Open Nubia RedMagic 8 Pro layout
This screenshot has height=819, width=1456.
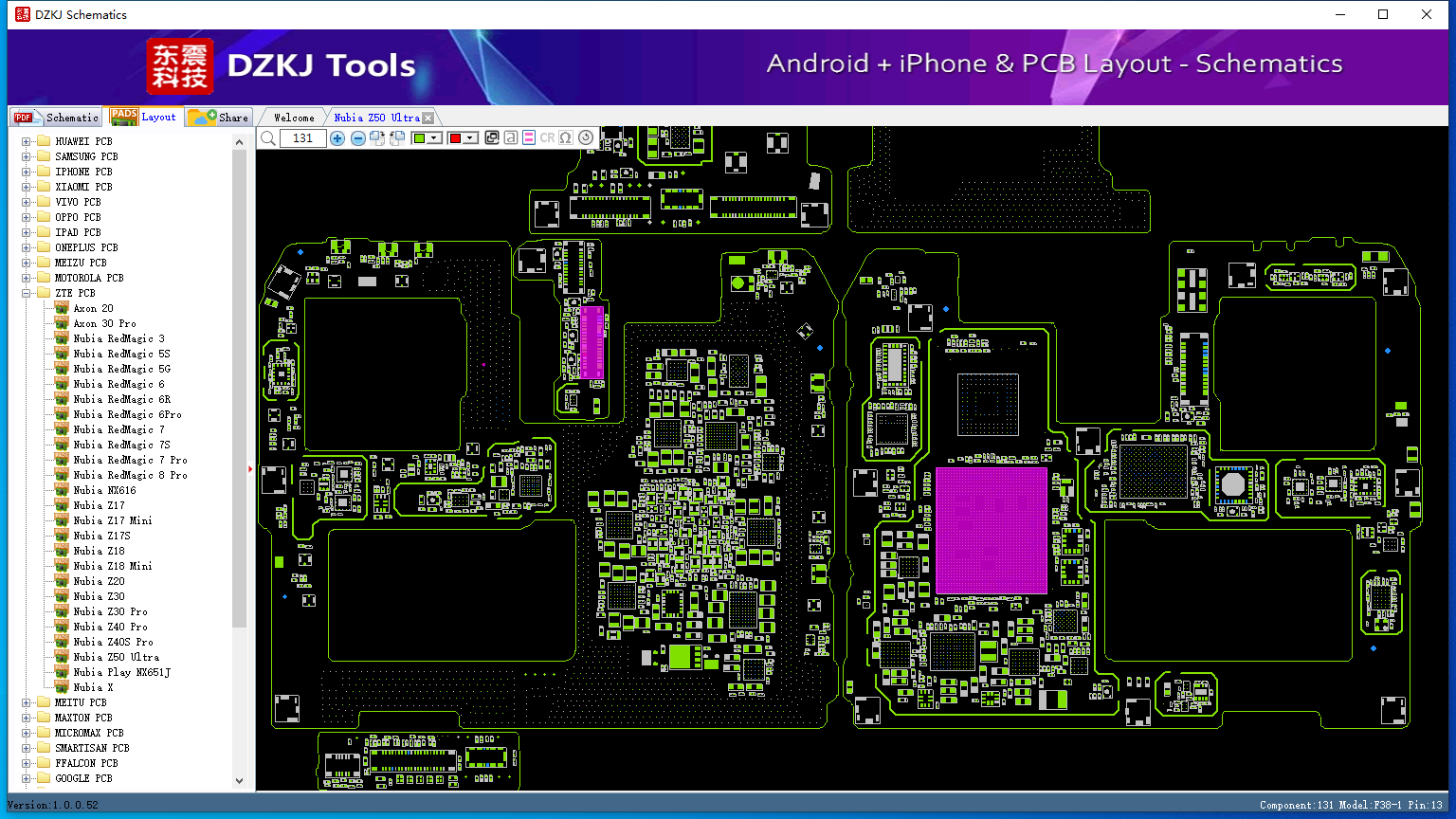130,475
